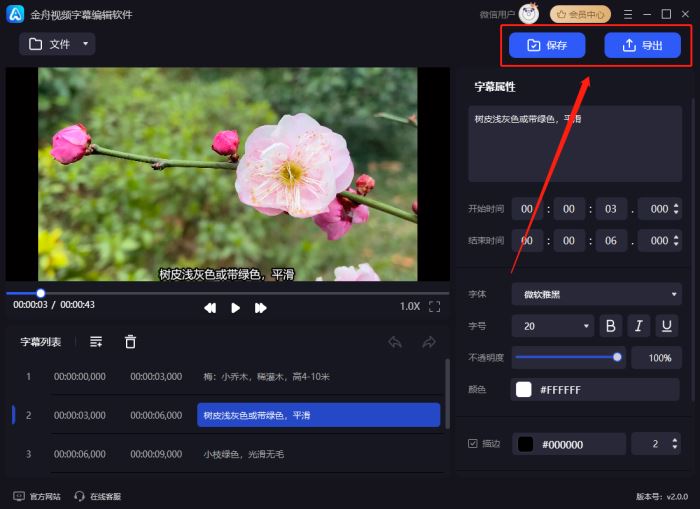700x509 pixels.
Task: Click the end time minutes field
Action: 569,241
